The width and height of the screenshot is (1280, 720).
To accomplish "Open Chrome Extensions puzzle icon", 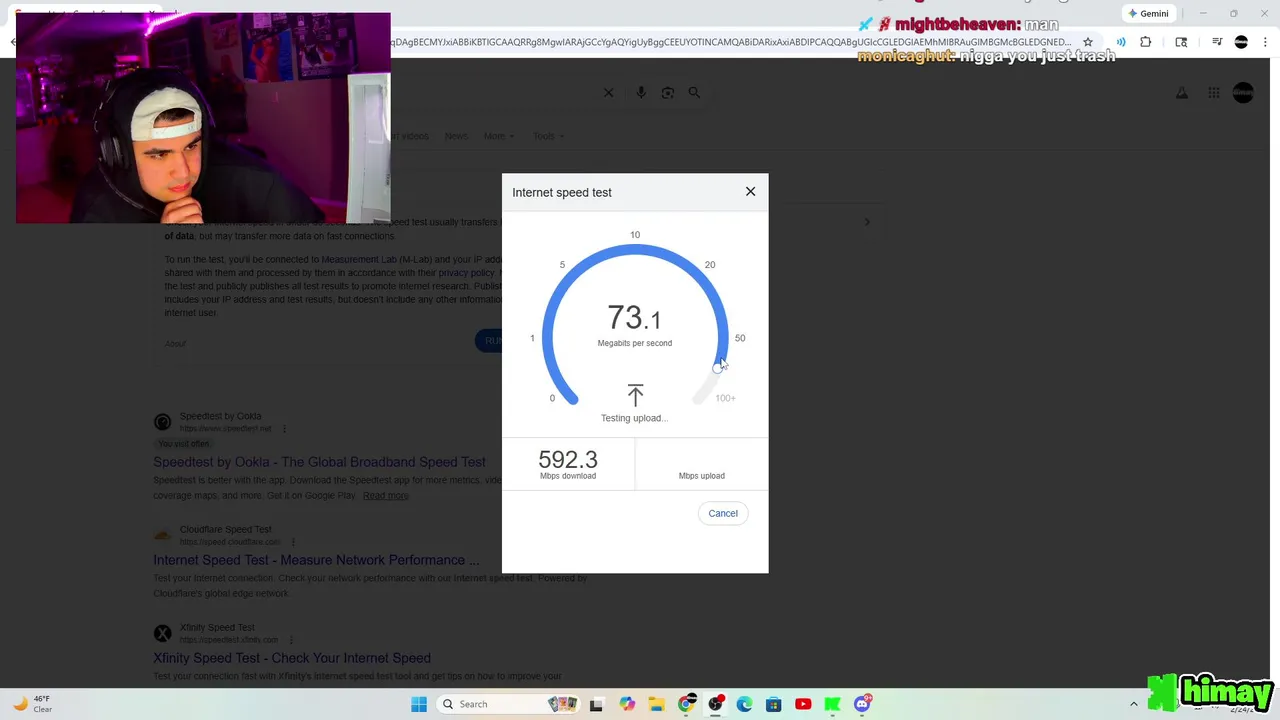I will (1146, 42).
